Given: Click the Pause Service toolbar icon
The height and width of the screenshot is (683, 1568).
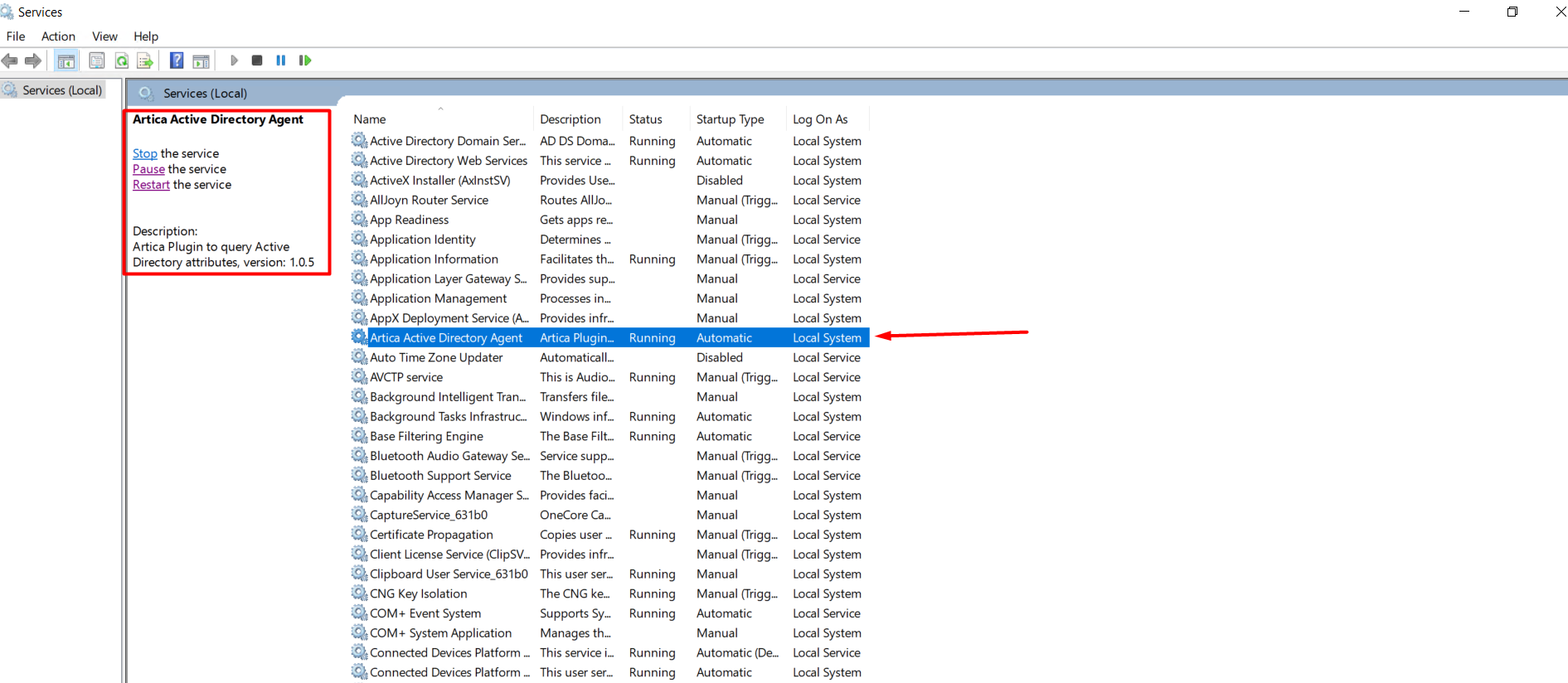Looking at the screenshot, I should coord(281,61).
